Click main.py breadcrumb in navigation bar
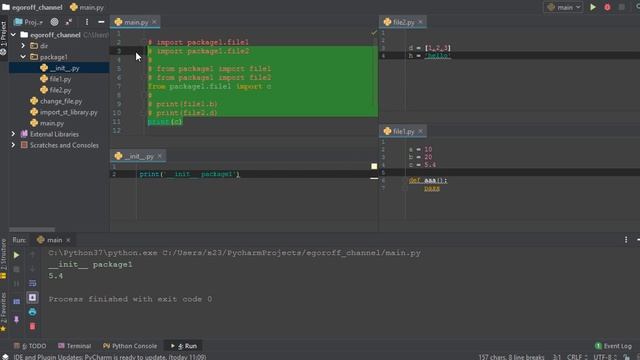Viewport: 640px width, 360px height. (x=87, y=7)
